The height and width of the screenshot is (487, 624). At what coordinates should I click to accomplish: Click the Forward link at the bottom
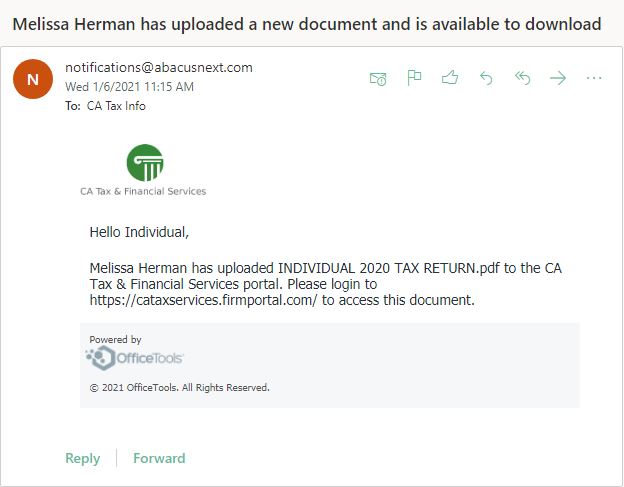click(159, 458)
